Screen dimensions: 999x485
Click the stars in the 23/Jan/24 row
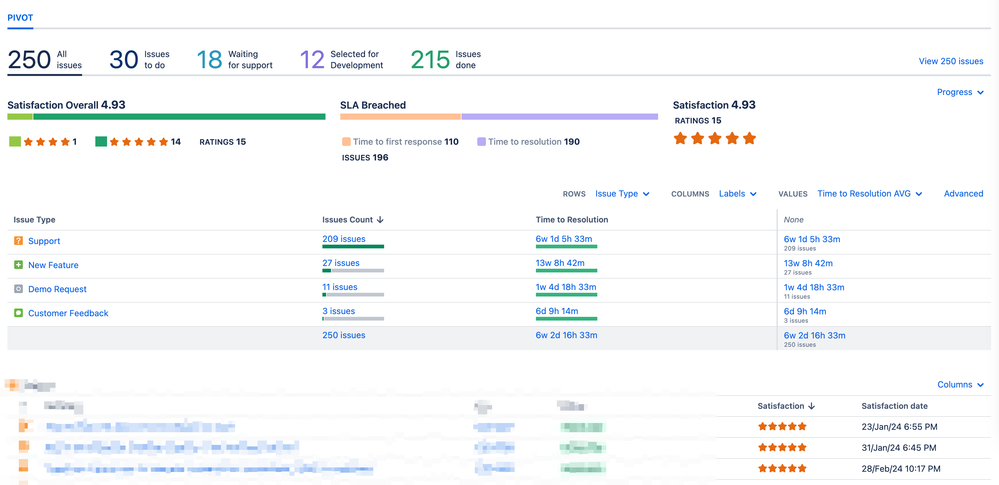click(782, 426)
